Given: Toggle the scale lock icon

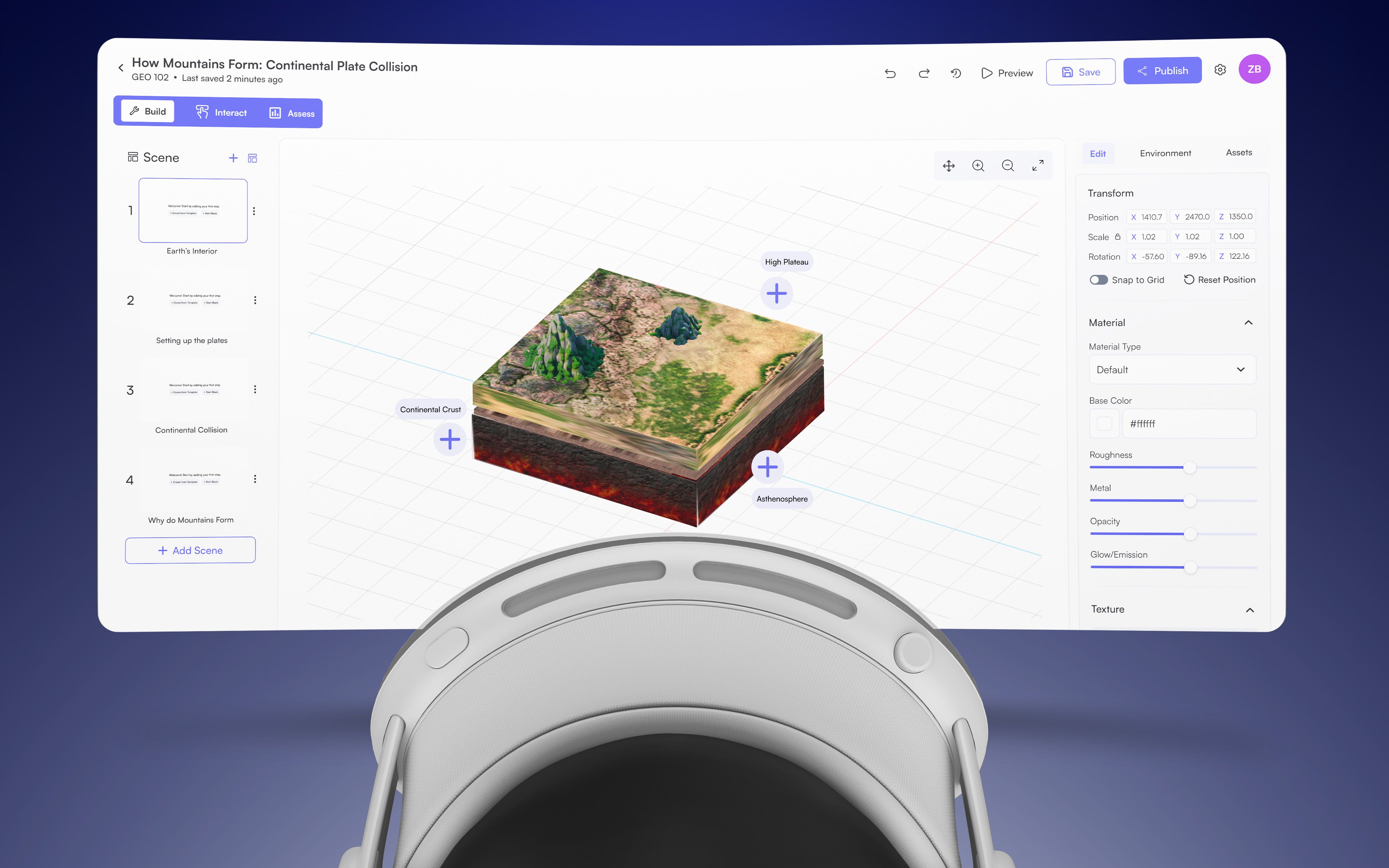Looking at the screenshot, I should pyautogui.click(x=1117, y=236).
